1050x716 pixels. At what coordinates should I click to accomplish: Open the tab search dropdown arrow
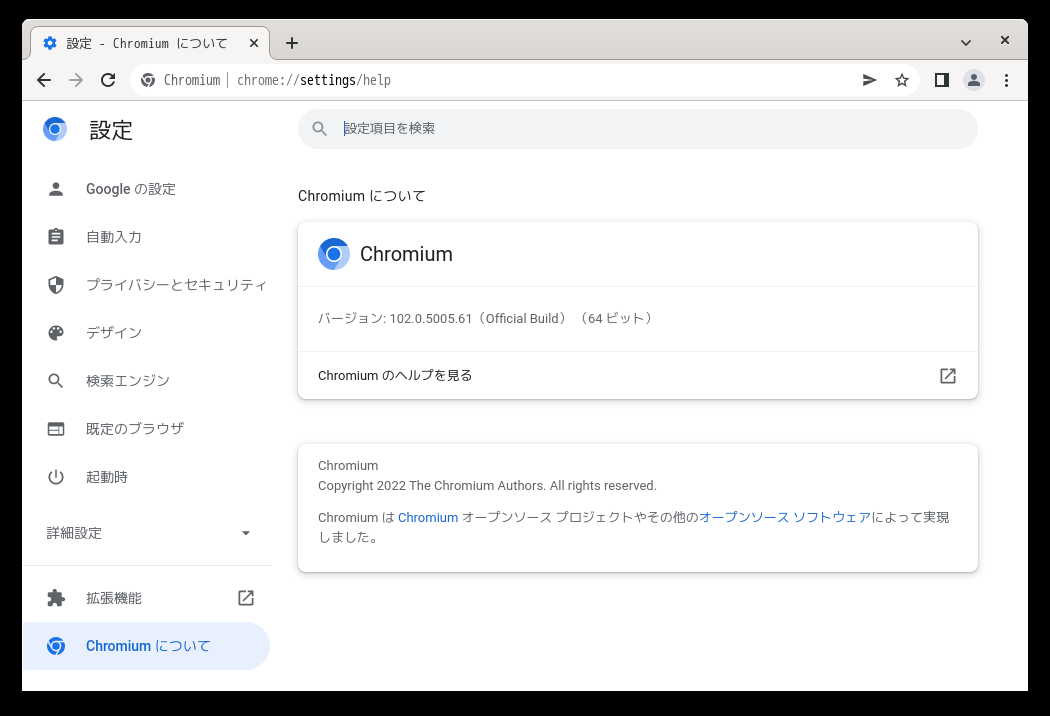[966, 43]
